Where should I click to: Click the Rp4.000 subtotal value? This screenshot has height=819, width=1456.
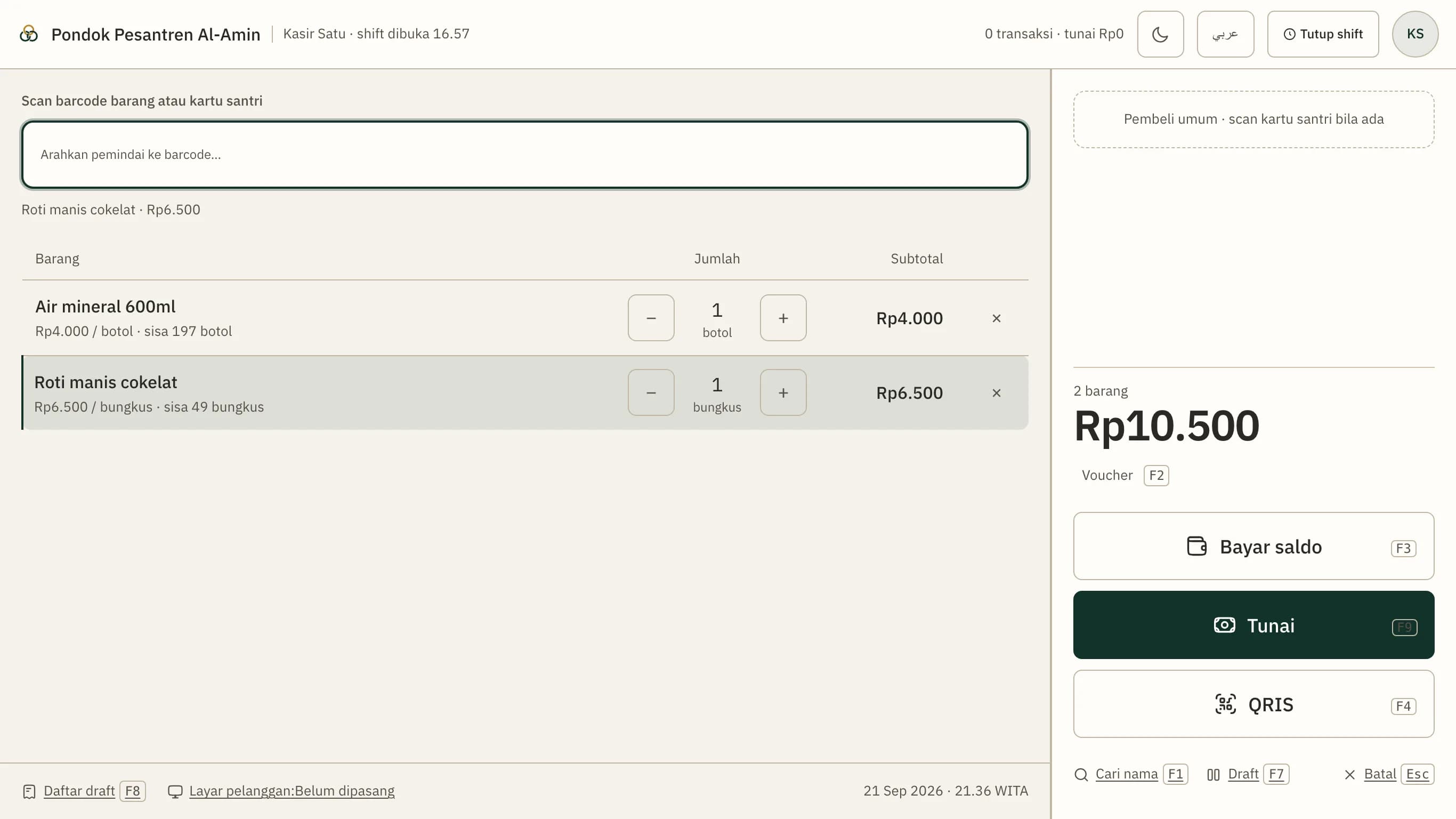(x=909, y=318)
